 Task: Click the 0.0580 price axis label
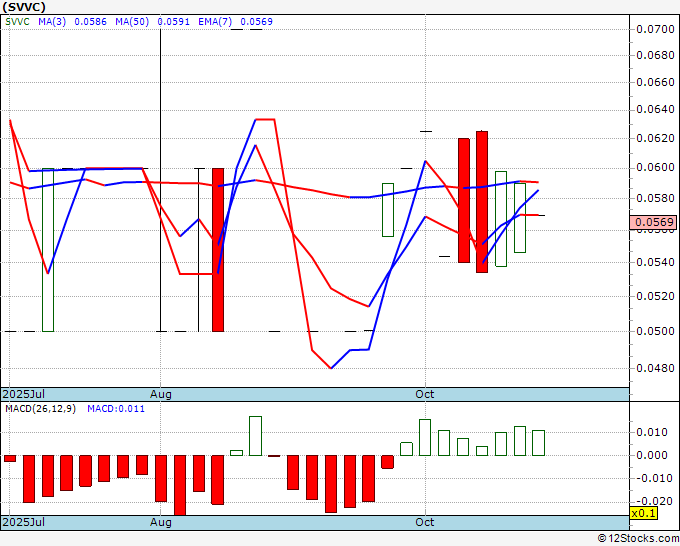tap(655, 199)
